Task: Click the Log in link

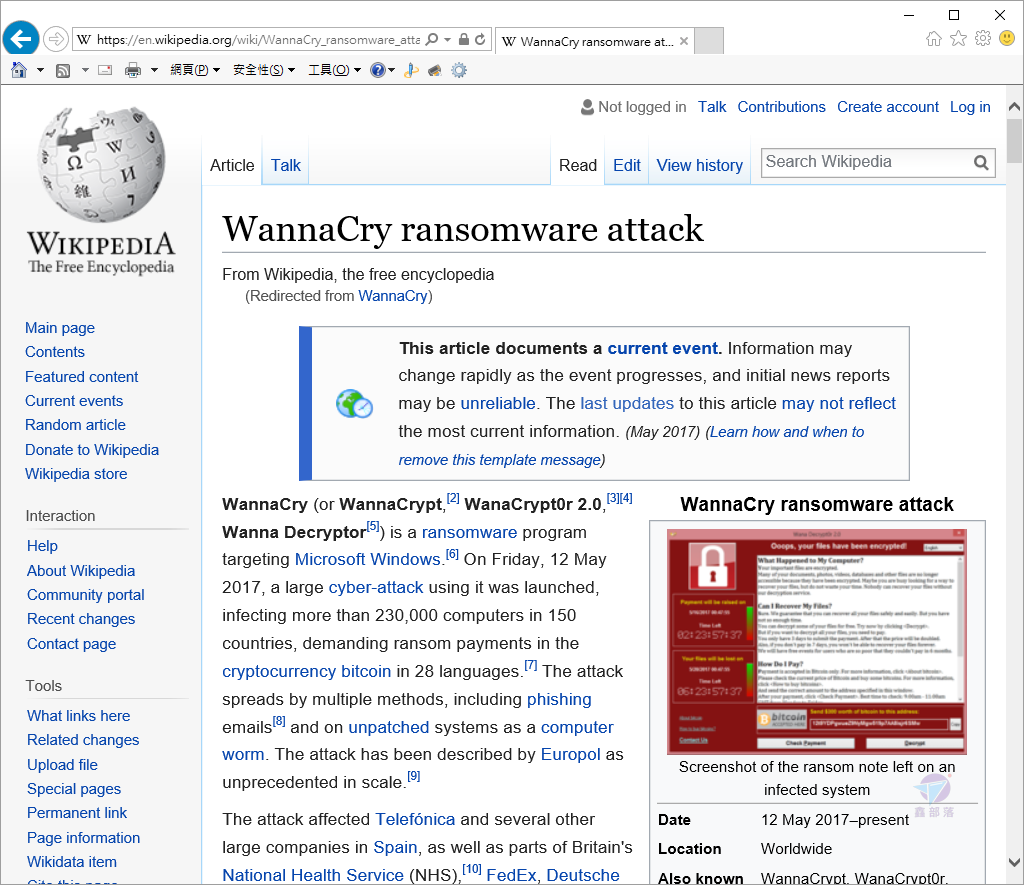Action: (x=970, y=107)
